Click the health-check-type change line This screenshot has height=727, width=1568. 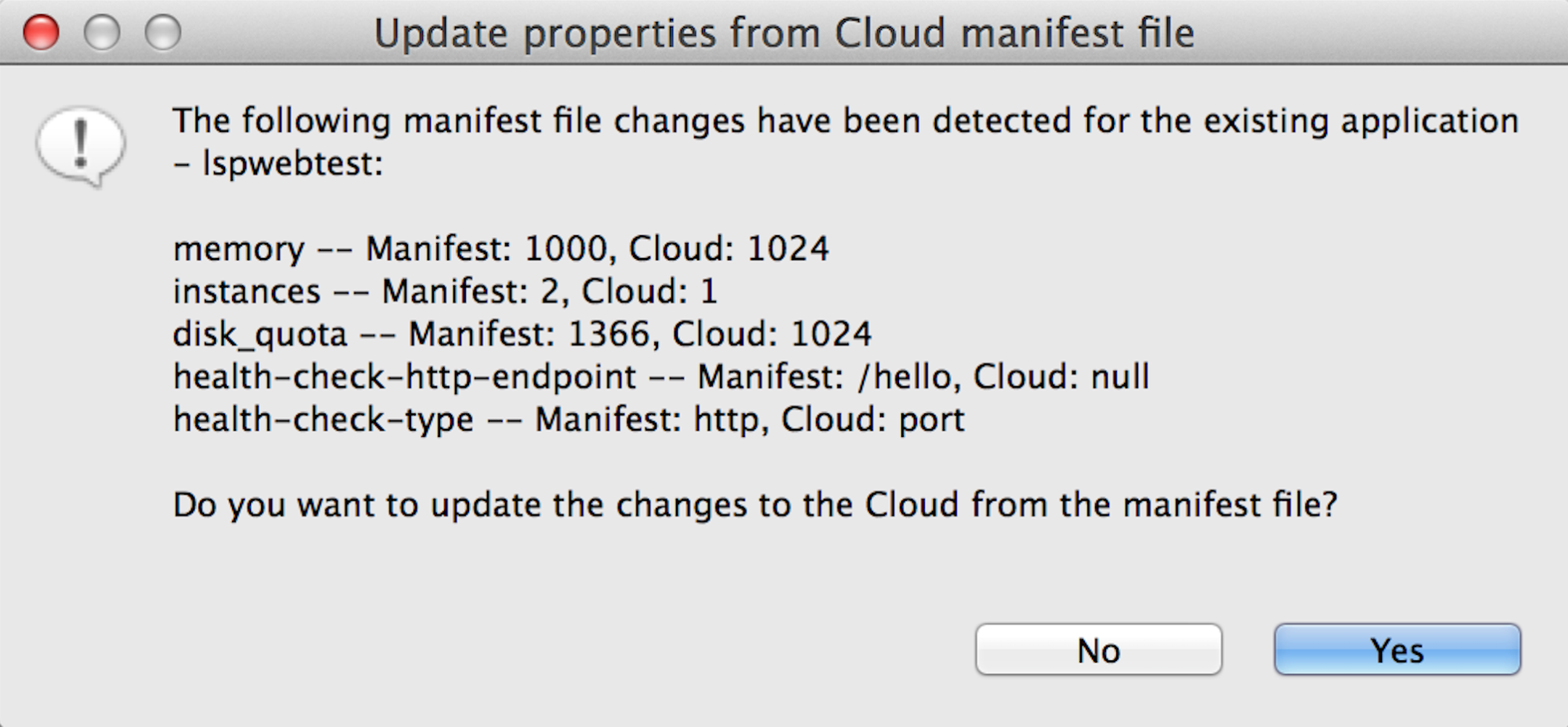(x=568, y=420)
